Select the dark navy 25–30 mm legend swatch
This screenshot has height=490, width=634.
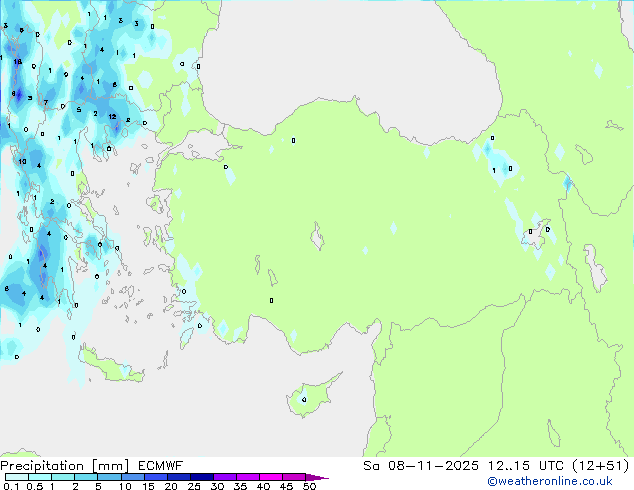202,478
